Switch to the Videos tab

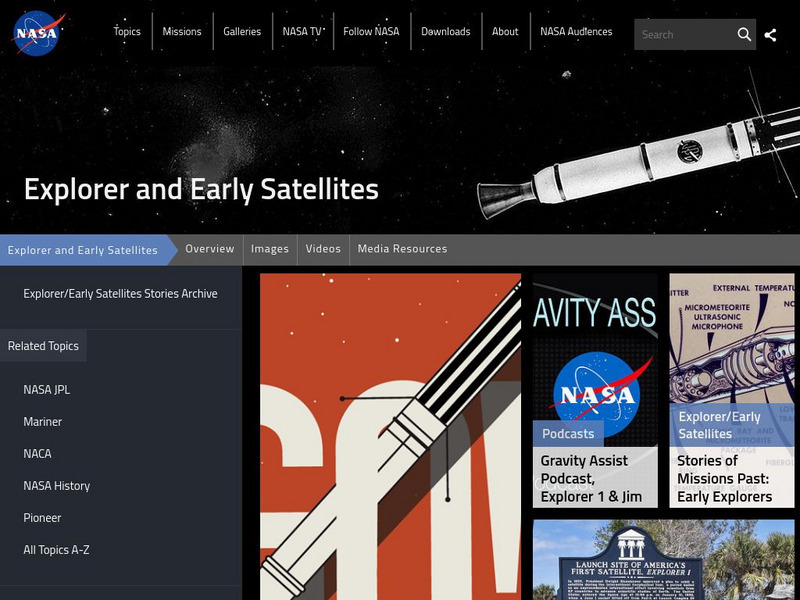tap(323, 248)
